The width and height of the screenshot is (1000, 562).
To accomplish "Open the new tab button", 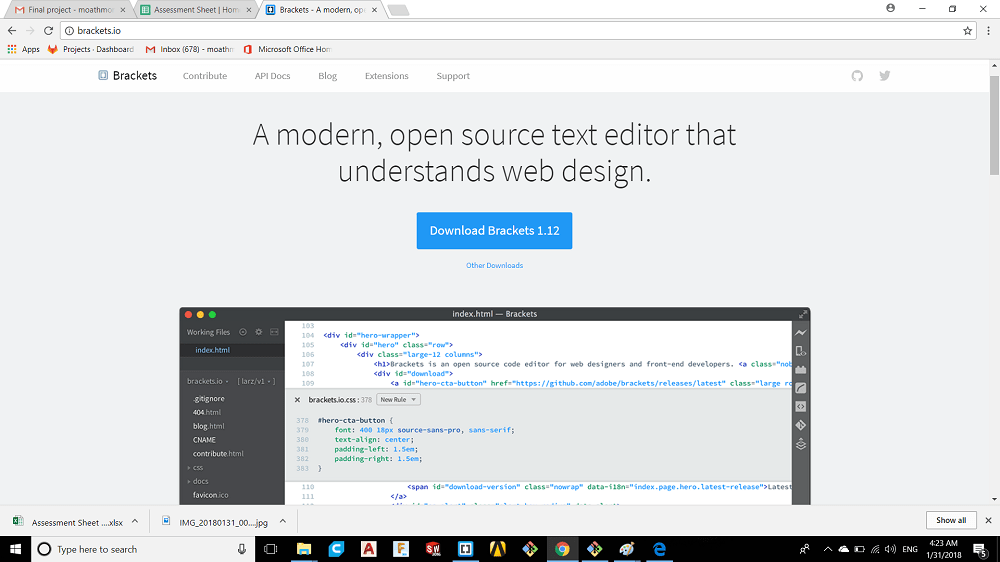I will click(399, 10).
